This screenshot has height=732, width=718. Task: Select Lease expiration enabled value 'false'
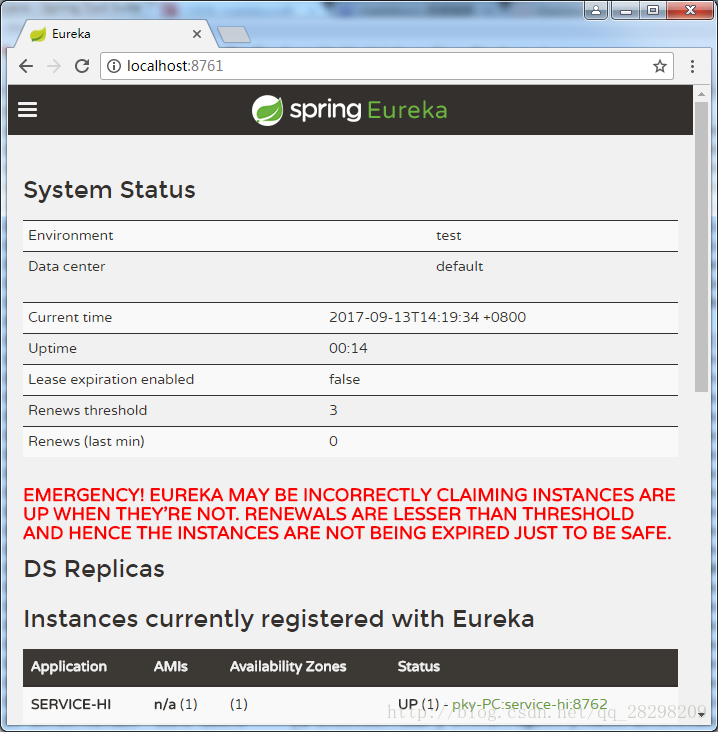point(345,379)
